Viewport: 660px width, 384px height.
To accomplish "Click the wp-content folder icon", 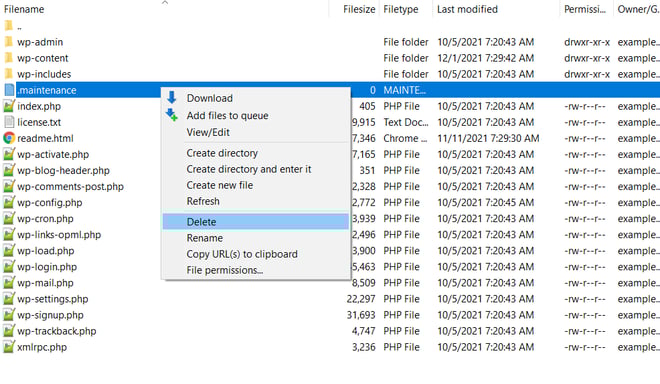I will pyautogui.click(x=9, y=58).
